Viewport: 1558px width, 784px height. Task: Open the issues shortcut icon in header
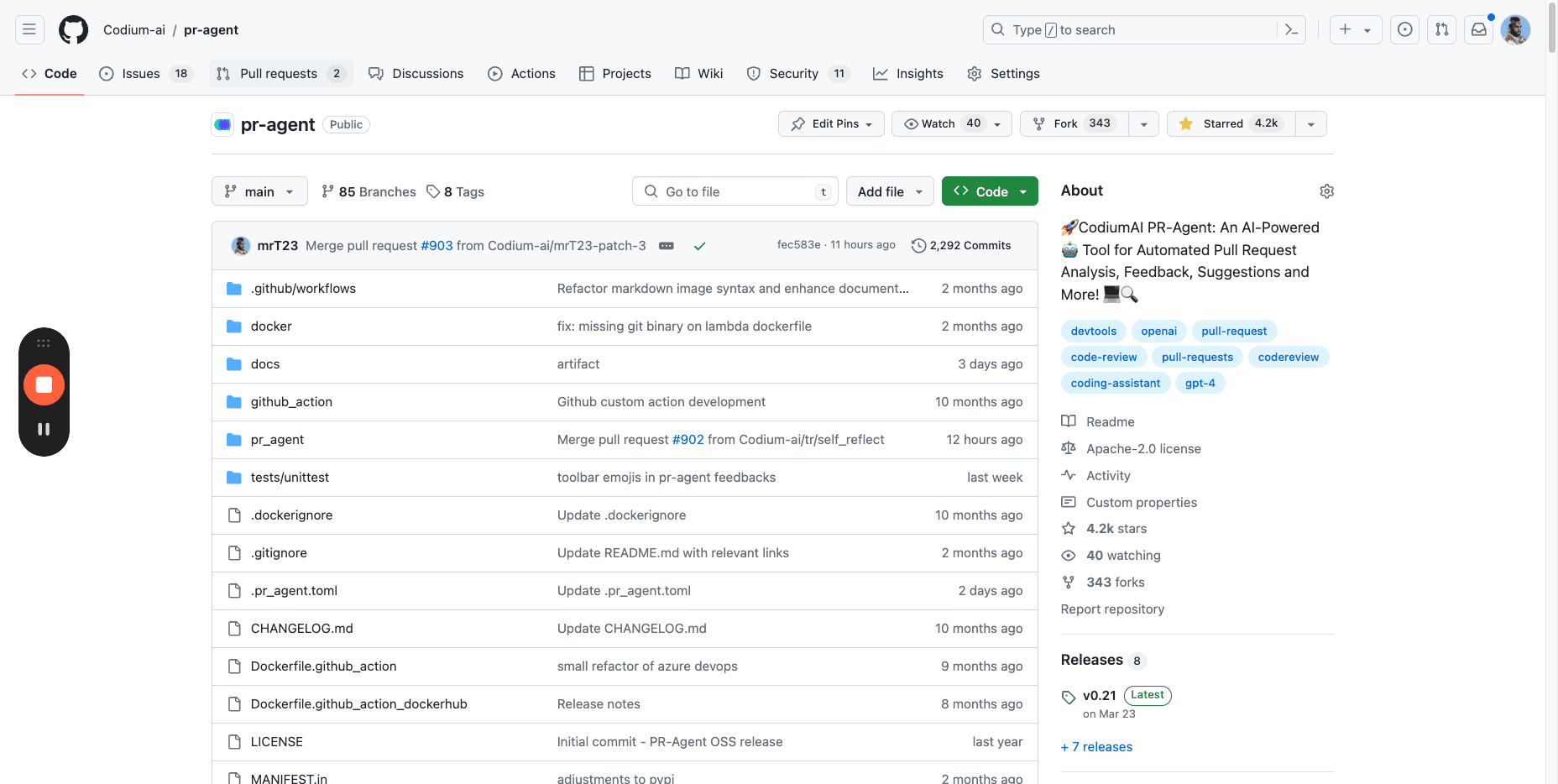pyautogui.click(x=1404, y=29)
